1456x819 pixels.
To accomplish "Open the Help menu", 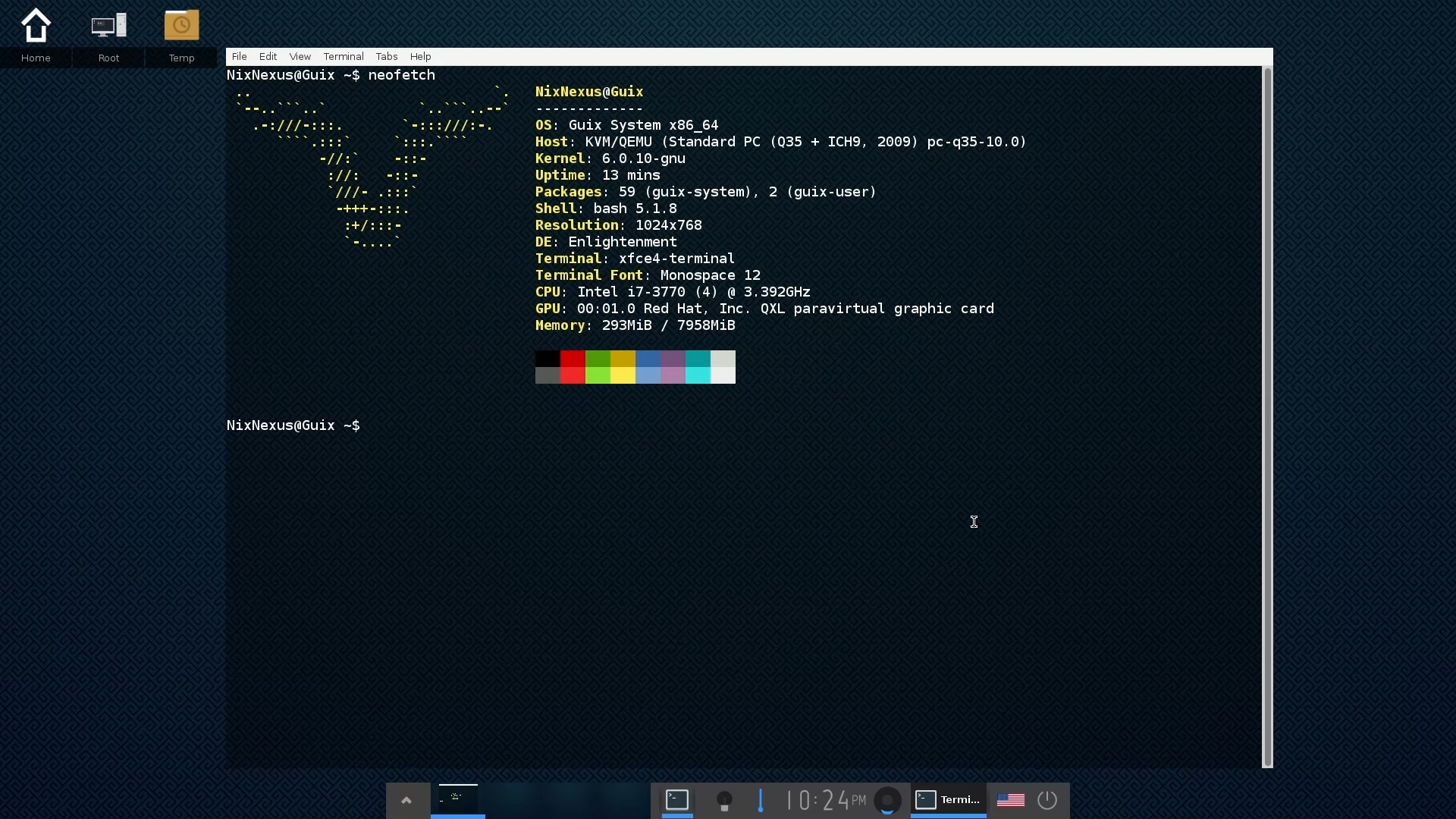I will click(x=420, y=57).
